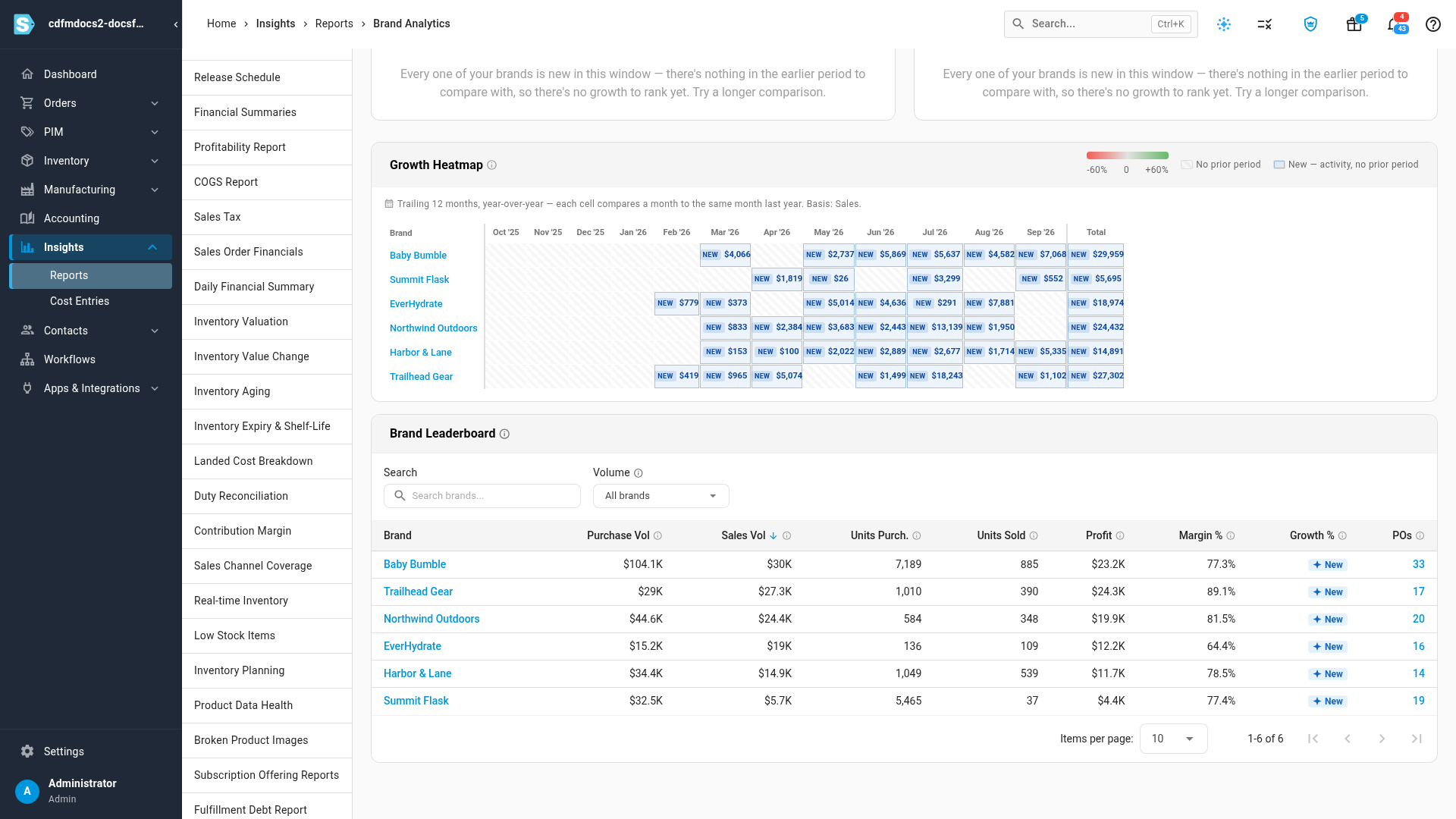Expand the Apps & Integrations menu
This screenshot has height=819, width=1456.
(x=90, y=388)
